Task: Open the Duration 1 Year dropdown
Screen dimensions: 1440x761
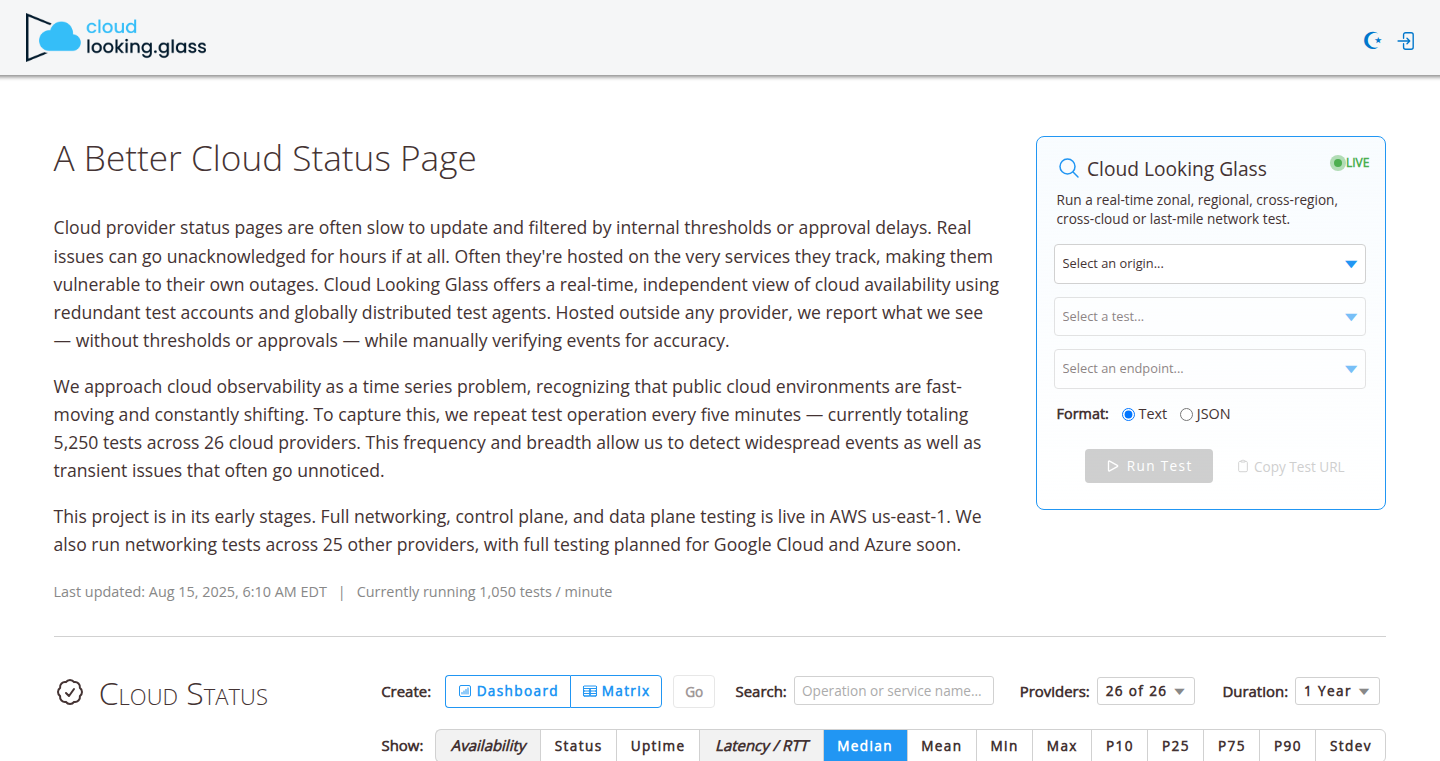Action: coord(1337,691)
